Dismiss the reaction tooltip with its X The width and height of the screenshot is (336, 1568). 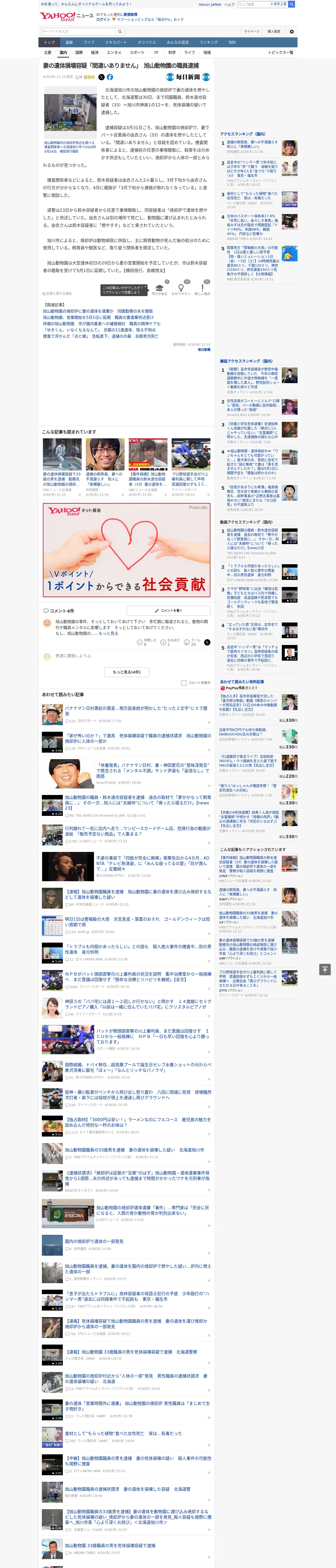pos(146,287)
